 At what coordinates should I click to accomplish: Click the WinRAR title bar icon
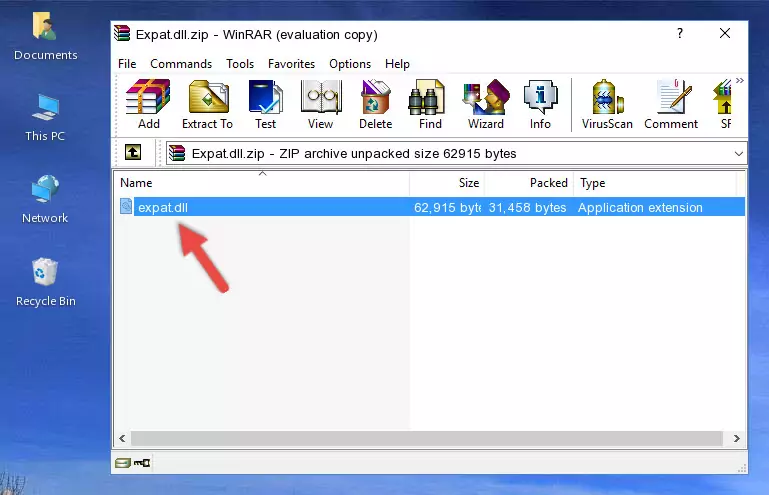tap(122, 33)
